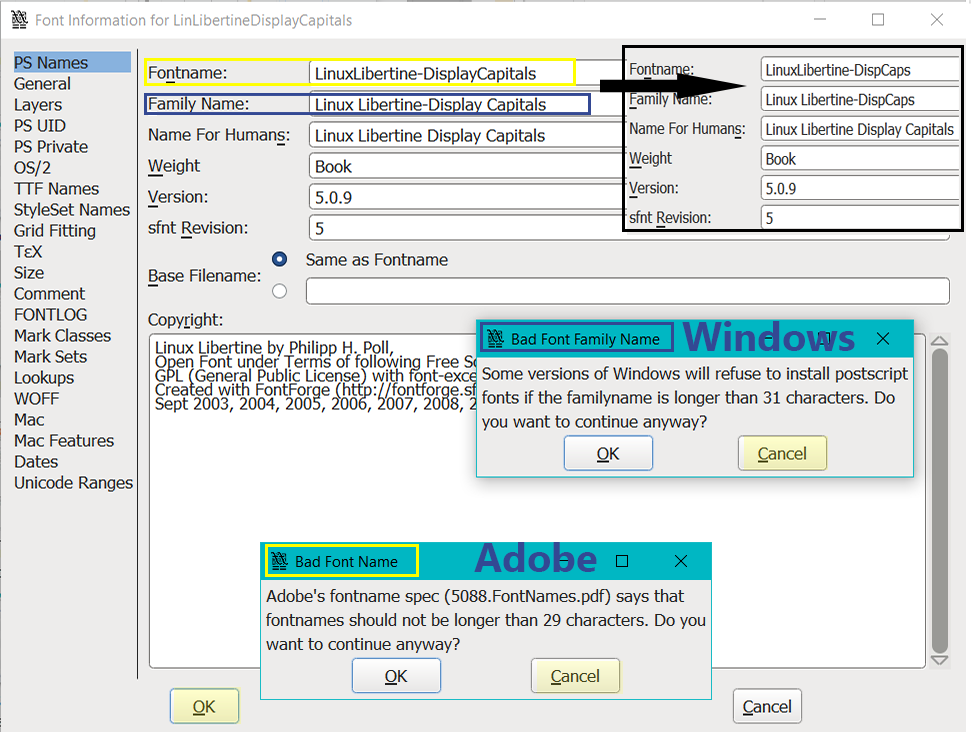This screenshot has height=732, width=971.
Task: Cancel the Bad Font Family Name warning
Action: [x=781, y=453]
